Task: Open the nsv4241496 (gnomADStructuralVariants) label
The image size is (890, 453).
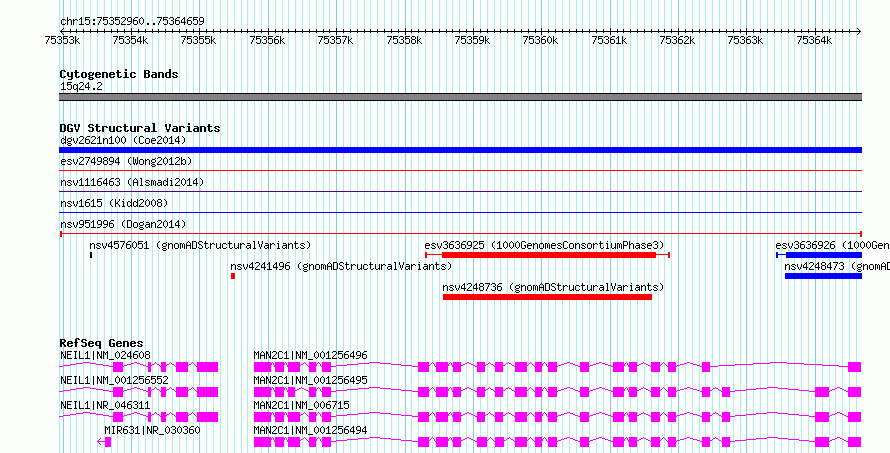Action: tap(341, 266)
